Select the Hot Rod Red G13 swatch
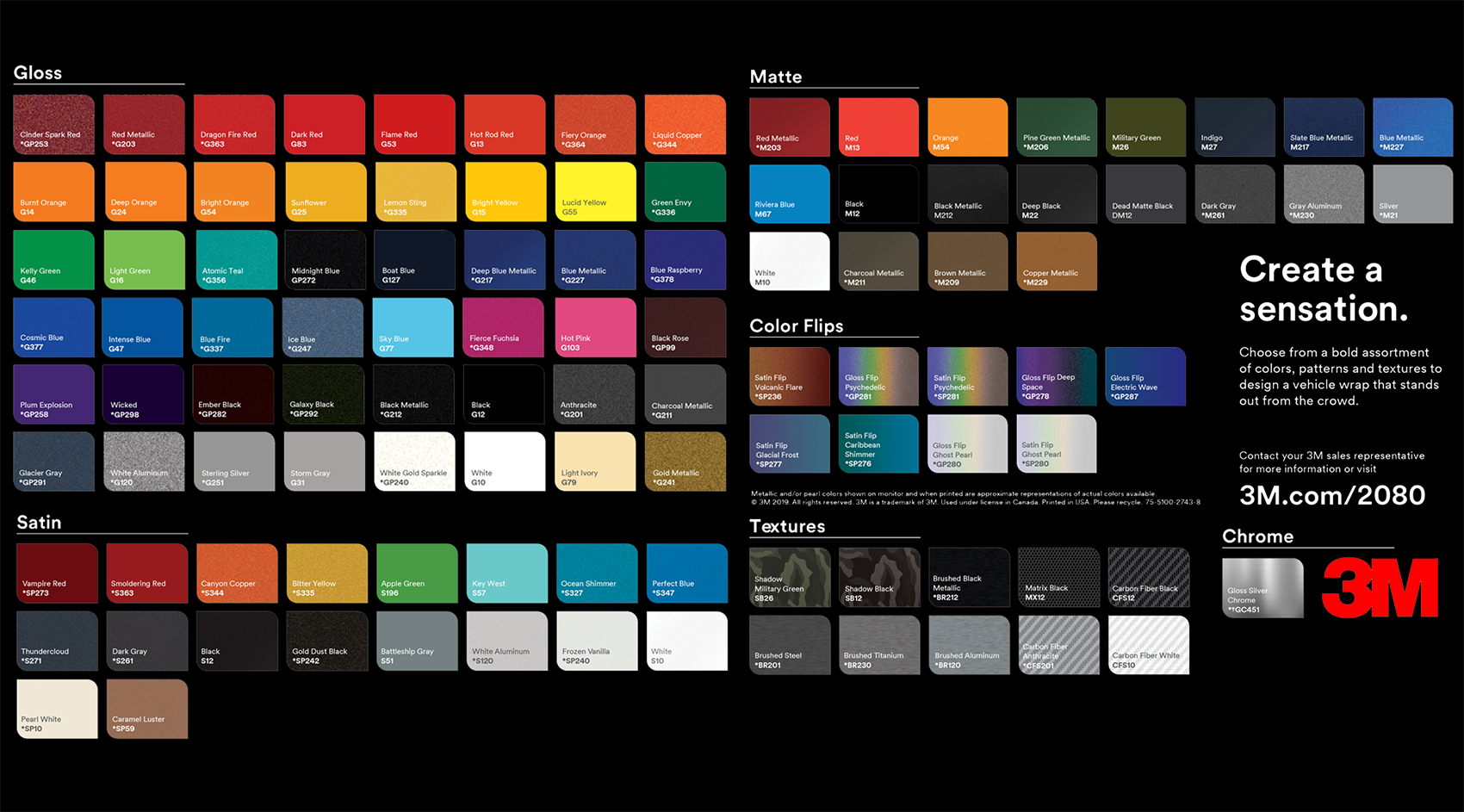1464x812 pixels. [x=505, y=124]
